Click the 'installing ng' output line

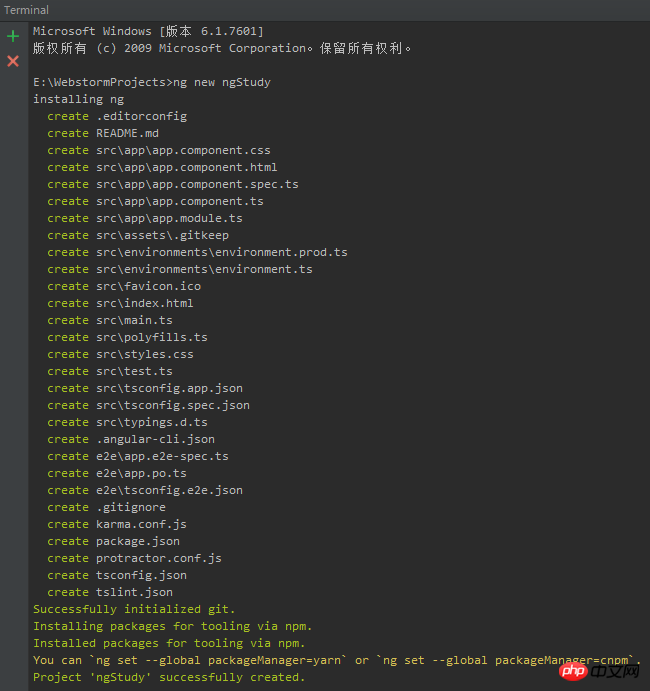coord(78,99)
